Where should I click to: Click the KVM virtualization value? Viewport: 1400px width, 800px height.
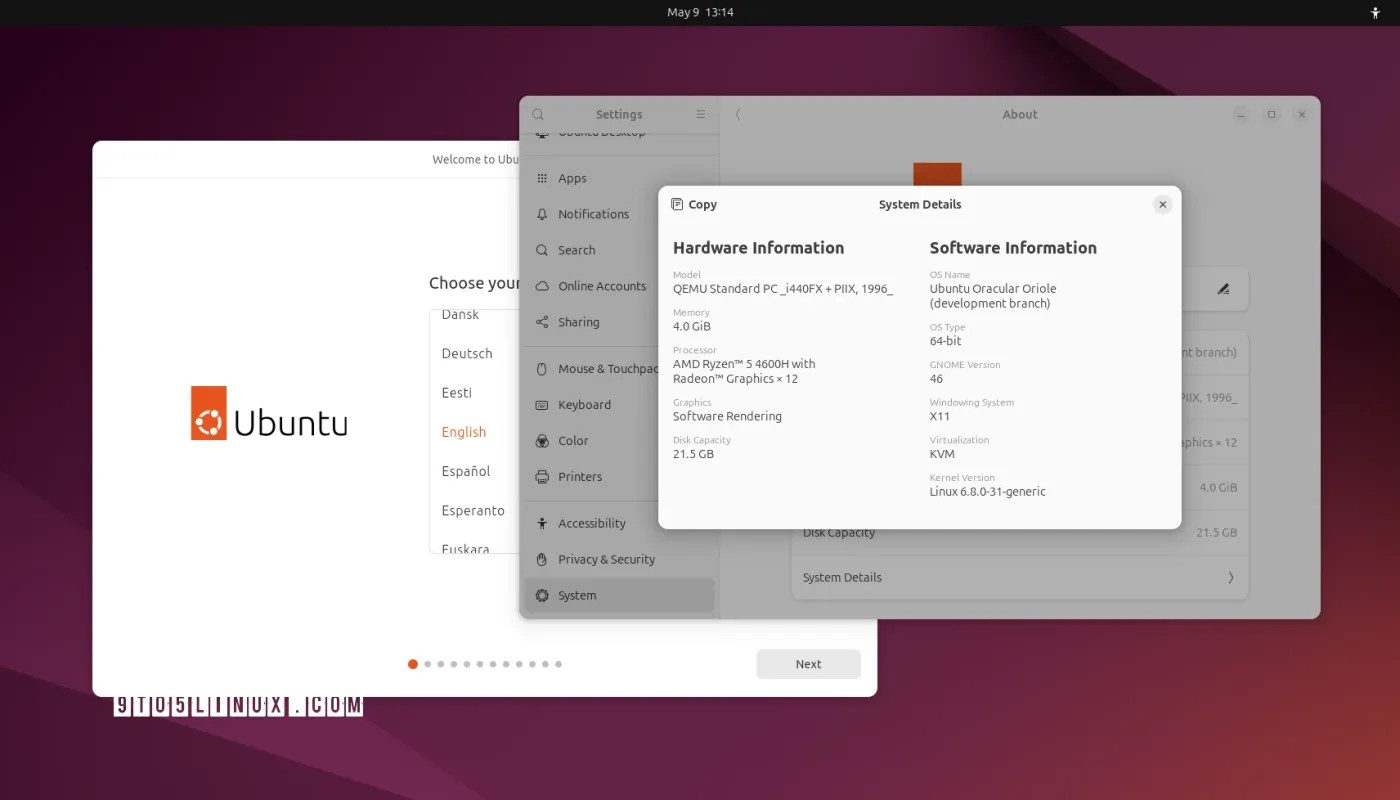[x=942, y=454]
